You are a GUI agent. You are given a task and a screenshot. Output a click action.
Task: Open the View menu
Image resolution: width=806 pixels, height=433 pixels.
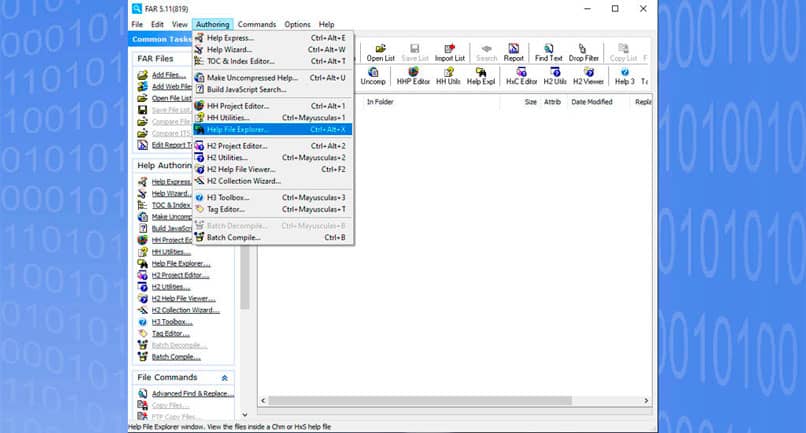point(179,24)
